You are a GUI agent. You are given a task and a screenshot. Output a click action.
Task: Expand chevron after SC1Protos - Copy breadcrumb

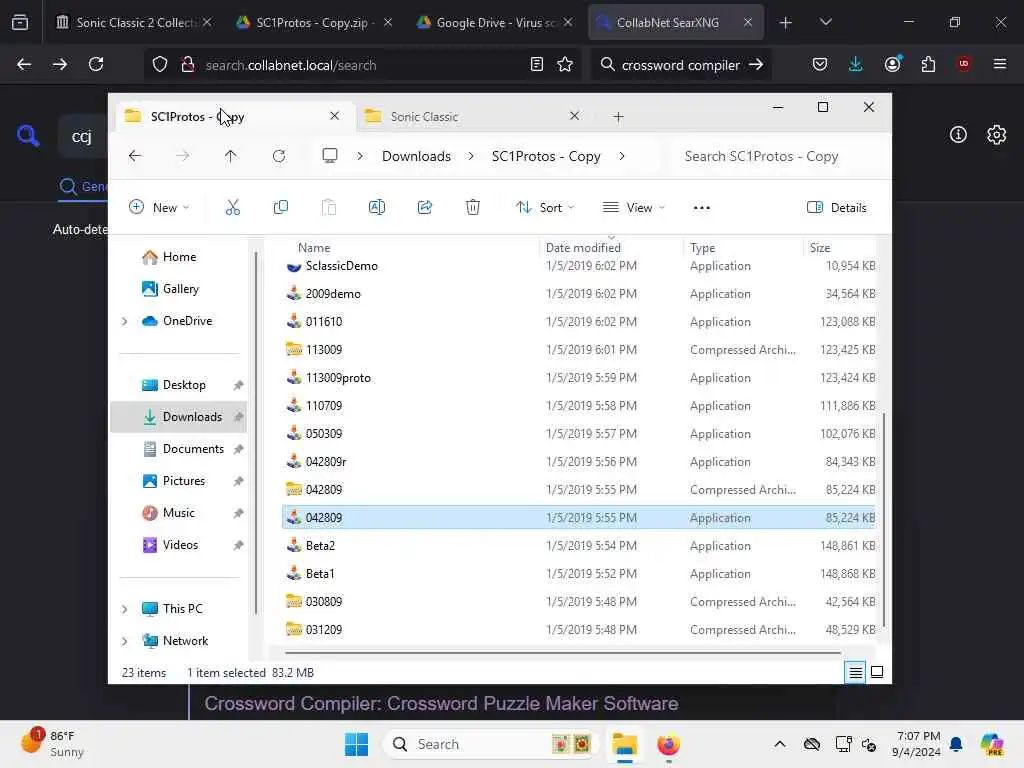click(622, 156)
